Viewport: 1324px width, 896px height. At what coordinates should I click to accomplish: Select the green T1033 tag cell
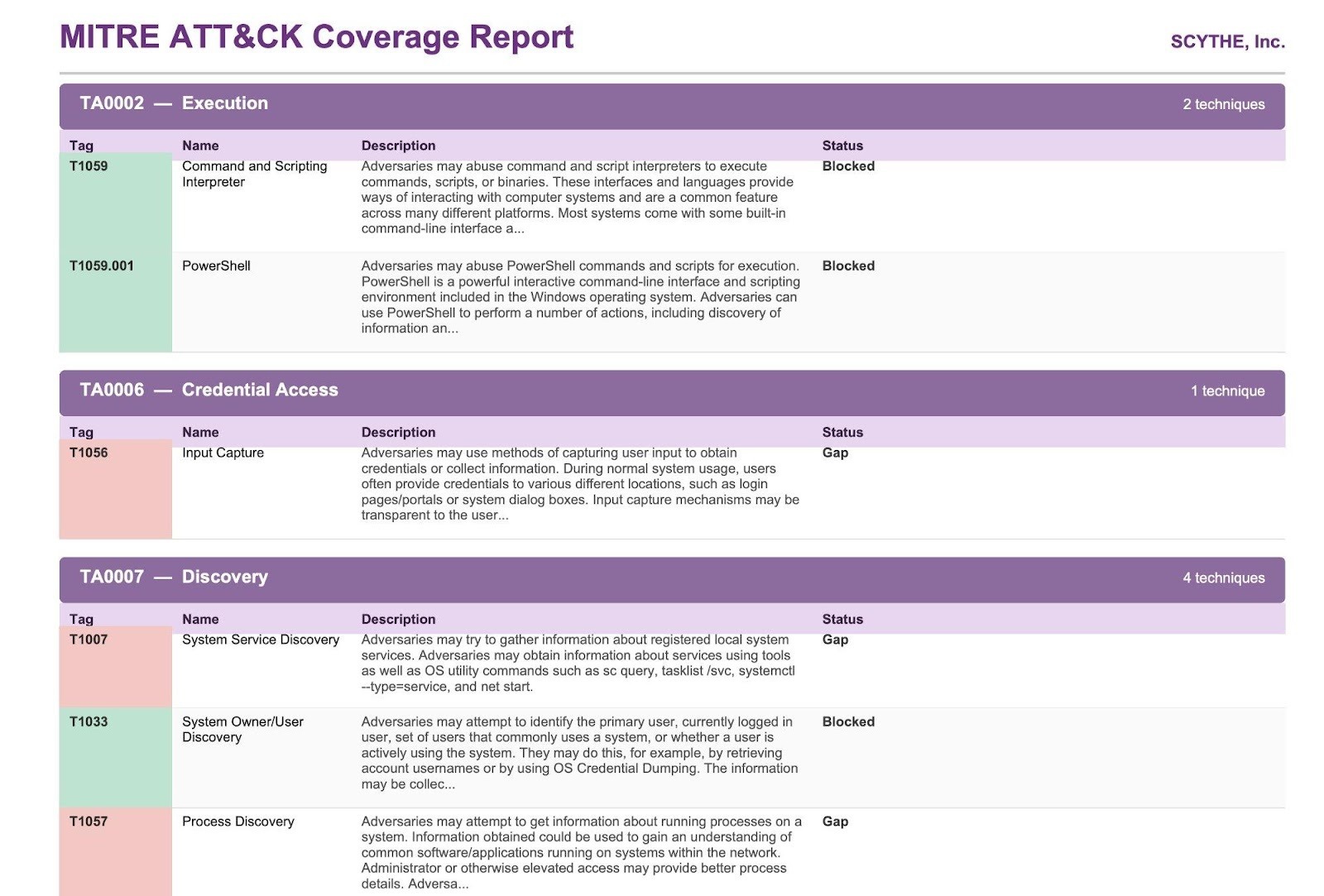pos(115,757)
